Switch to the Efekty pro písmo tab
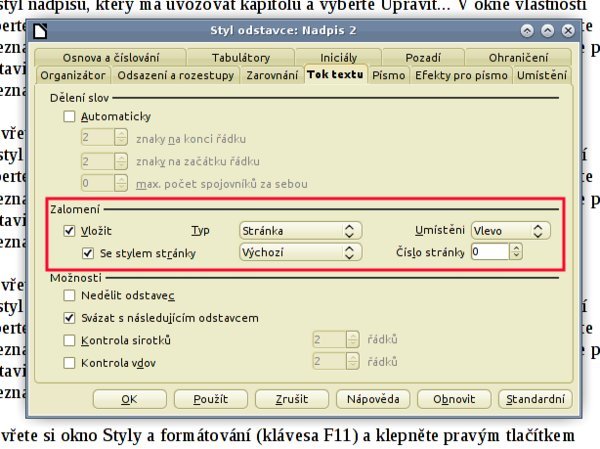This screenshot has width=600, height=449. click(461, 75)
